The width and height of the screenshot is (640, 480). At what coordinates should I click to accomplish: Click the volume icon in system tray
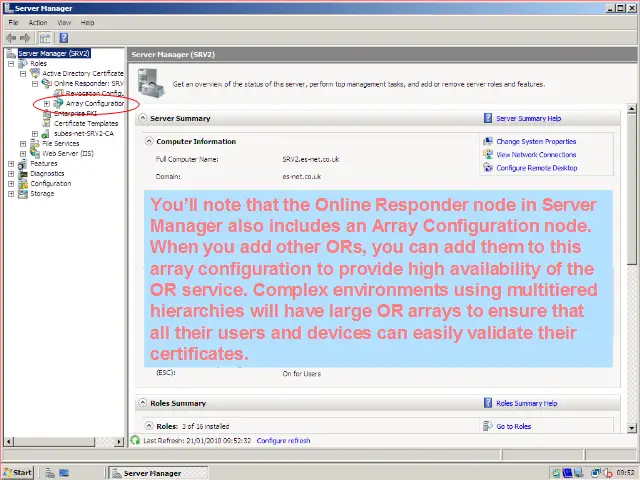(607, 473)
